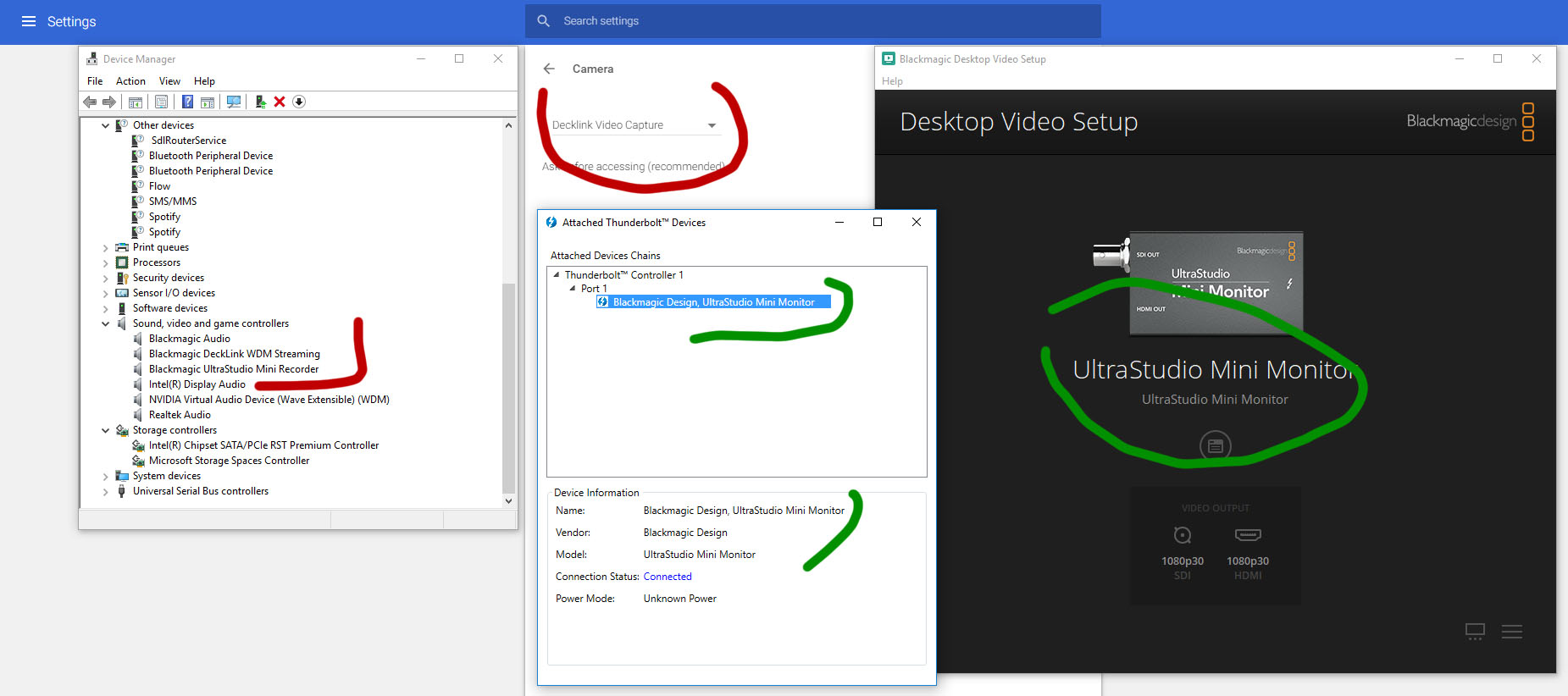Click the Device Manager title bar icon

point(92,58)
